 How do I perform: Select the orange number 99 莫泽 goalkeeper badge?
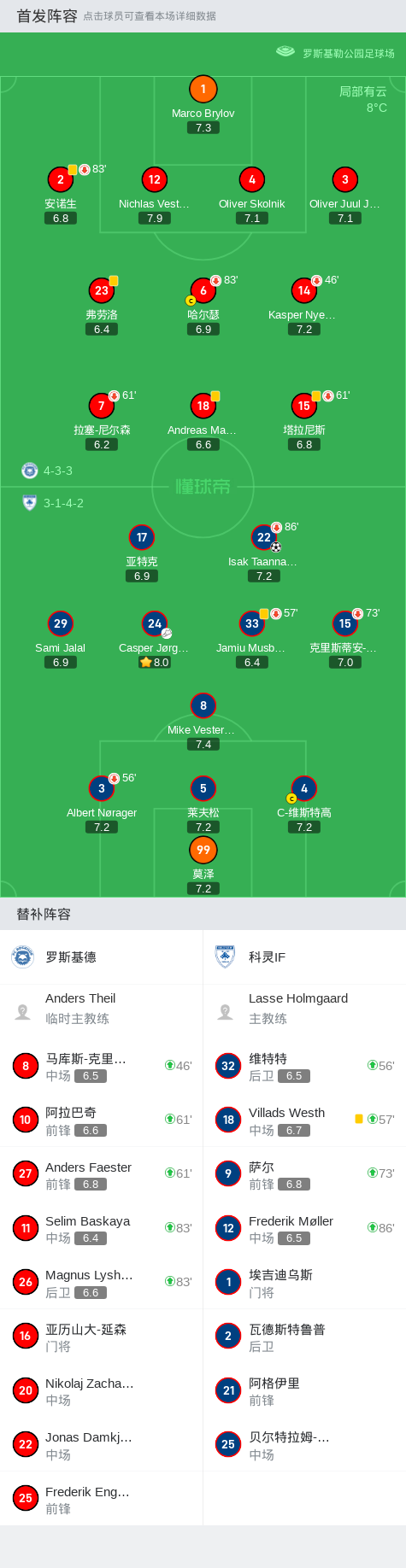pyautogui.click(x=203, y=850)
